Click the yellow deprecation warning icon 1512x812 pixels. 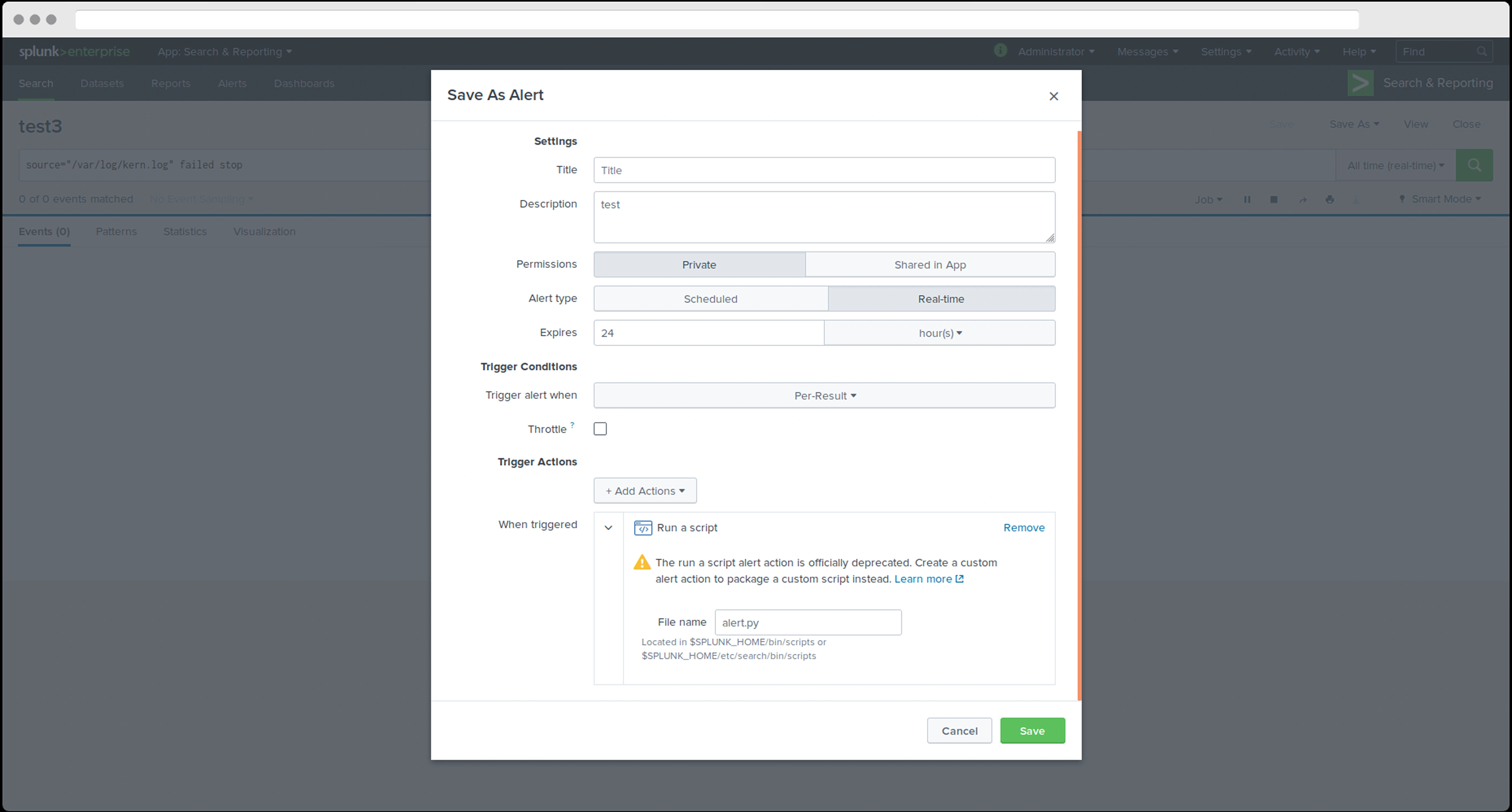tap(641, 562)
